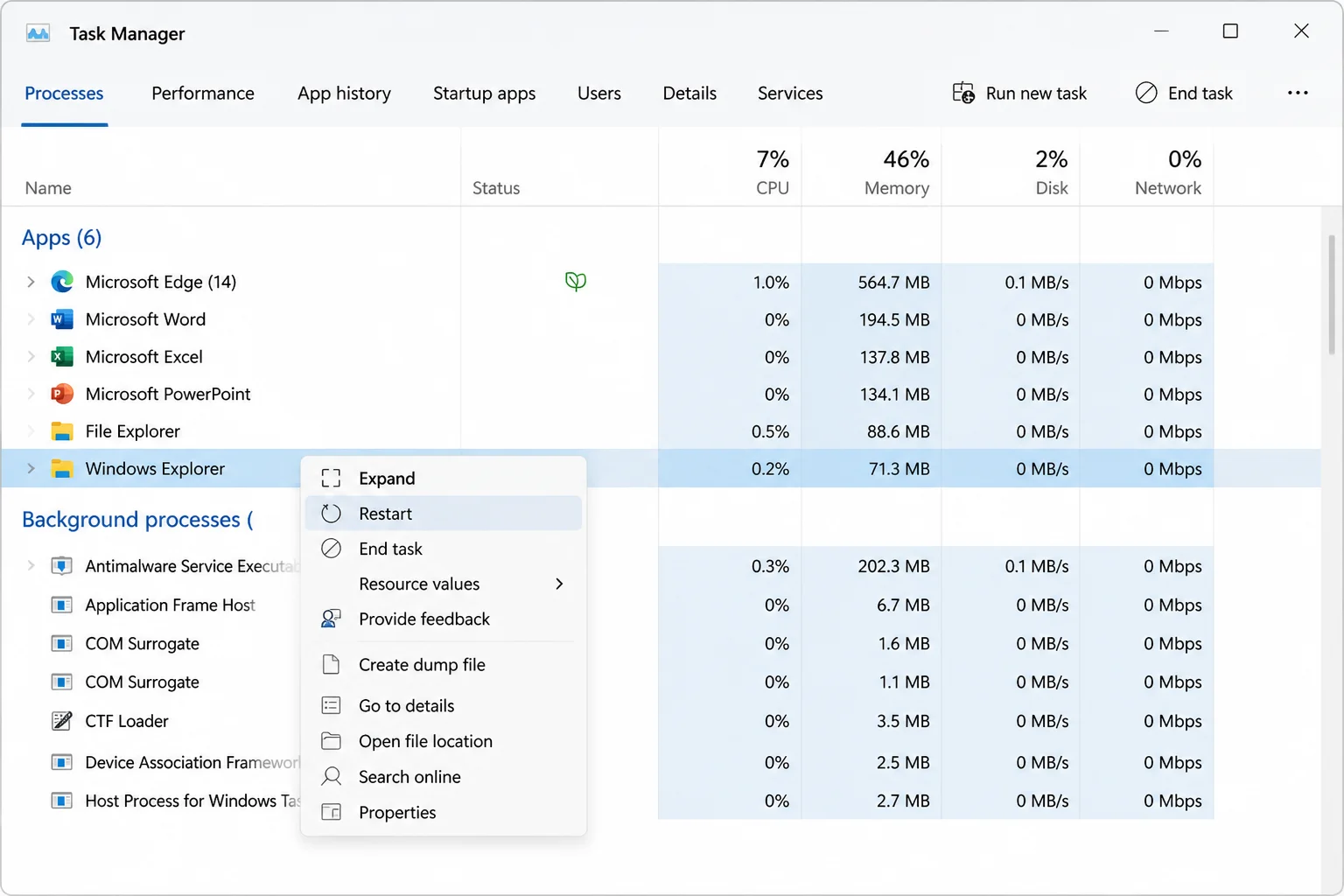The width and height of the screenshot is (1344, 896).
Task: Click the Open file location folder icon
Action: (x=331, y=741)
